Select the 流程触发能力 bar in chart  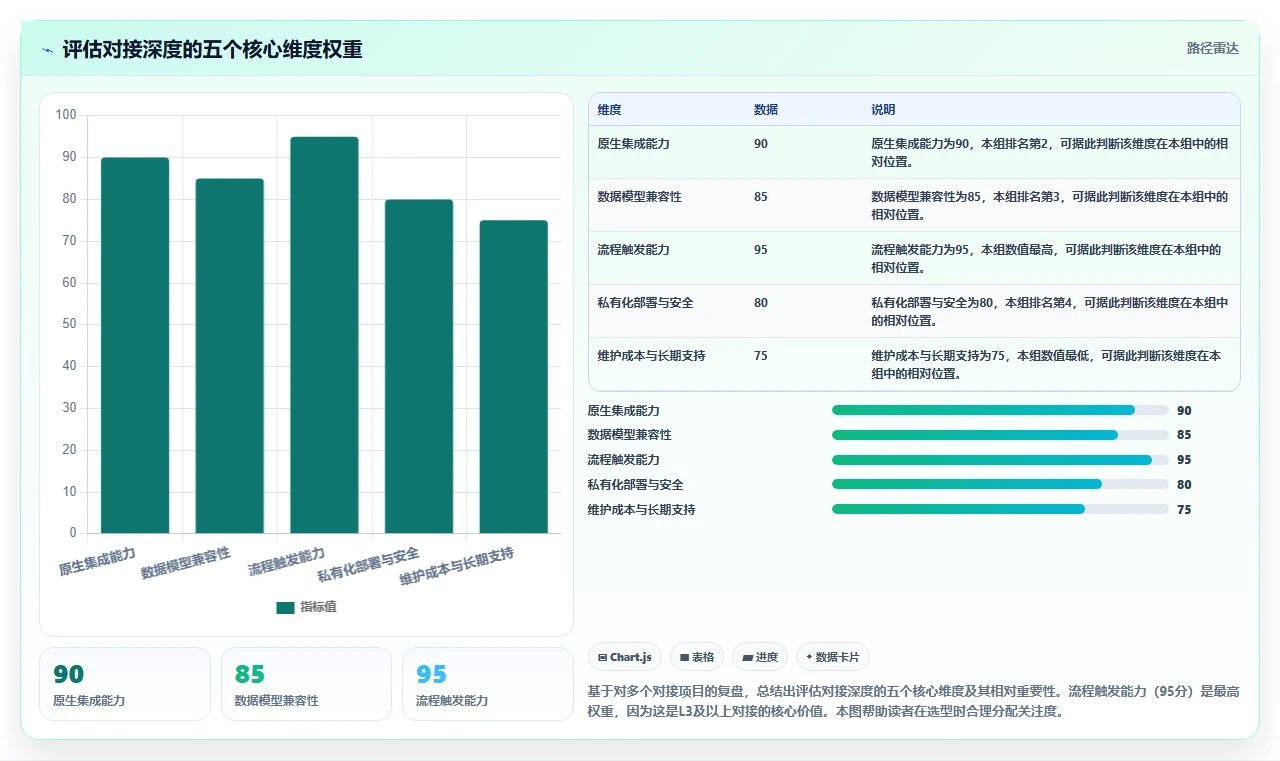tap(324, 335)
